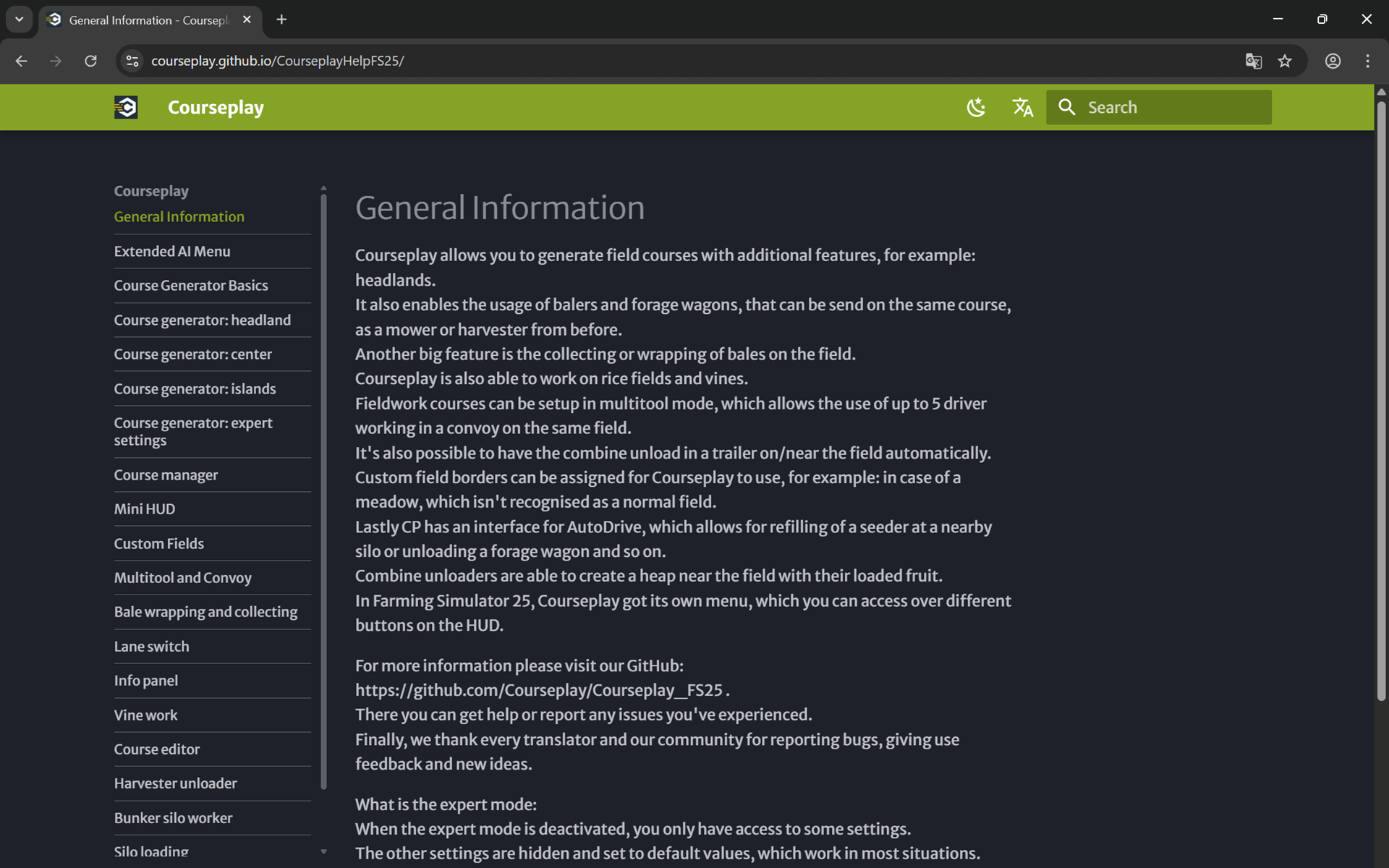Open Bale wrapping and collecting page
The image size is (1389, 868).
pyautogui.click(x=205, y=612)
